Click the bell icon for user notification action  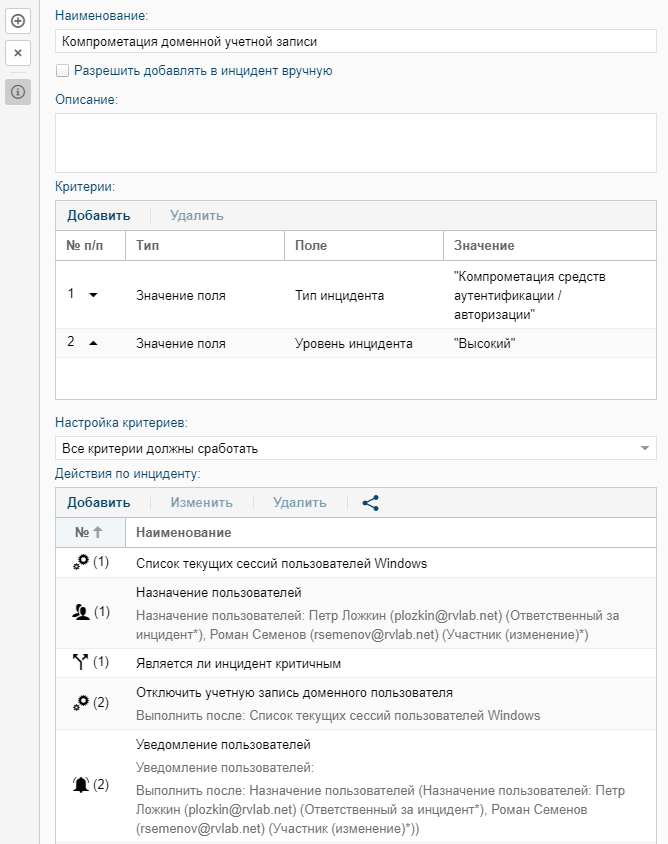[81, 785]
